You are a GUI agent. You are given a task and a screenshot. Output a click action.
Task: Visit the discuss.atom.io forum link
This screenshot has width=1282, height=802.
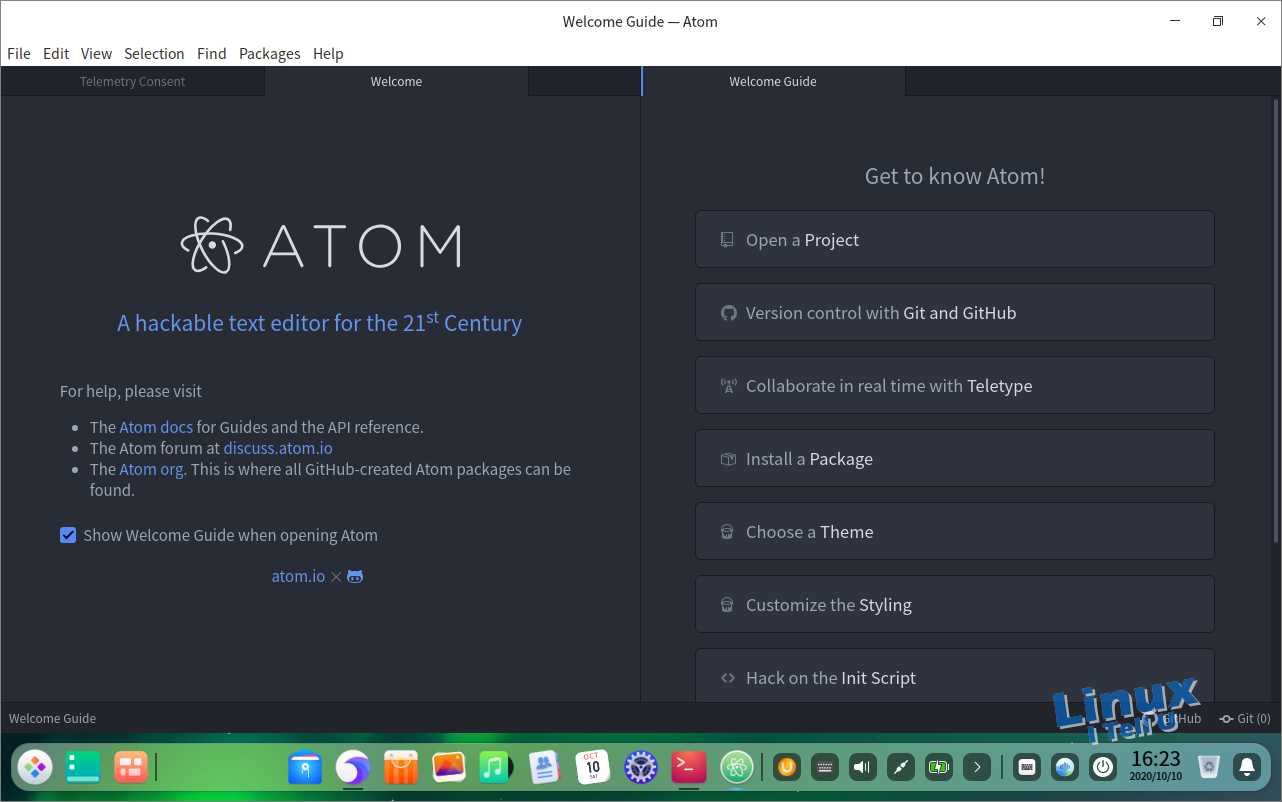tap(278, 448)
